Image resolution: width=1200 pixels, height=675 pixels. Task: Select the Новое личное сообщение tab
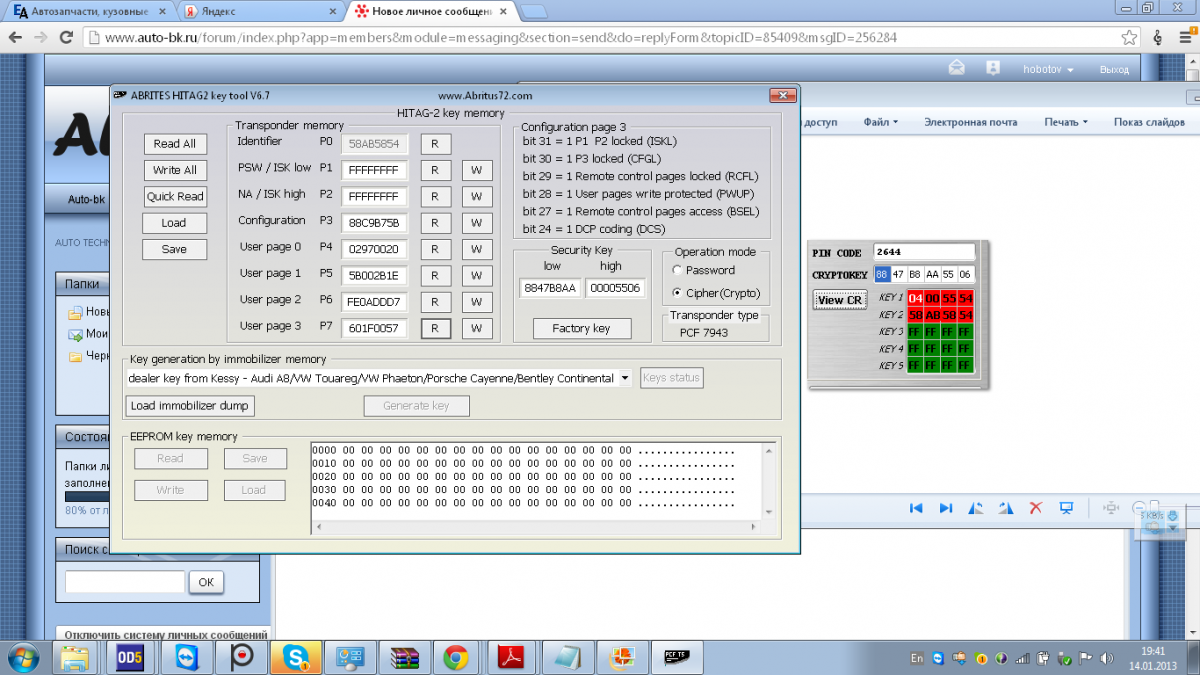[x=430, y=12]
